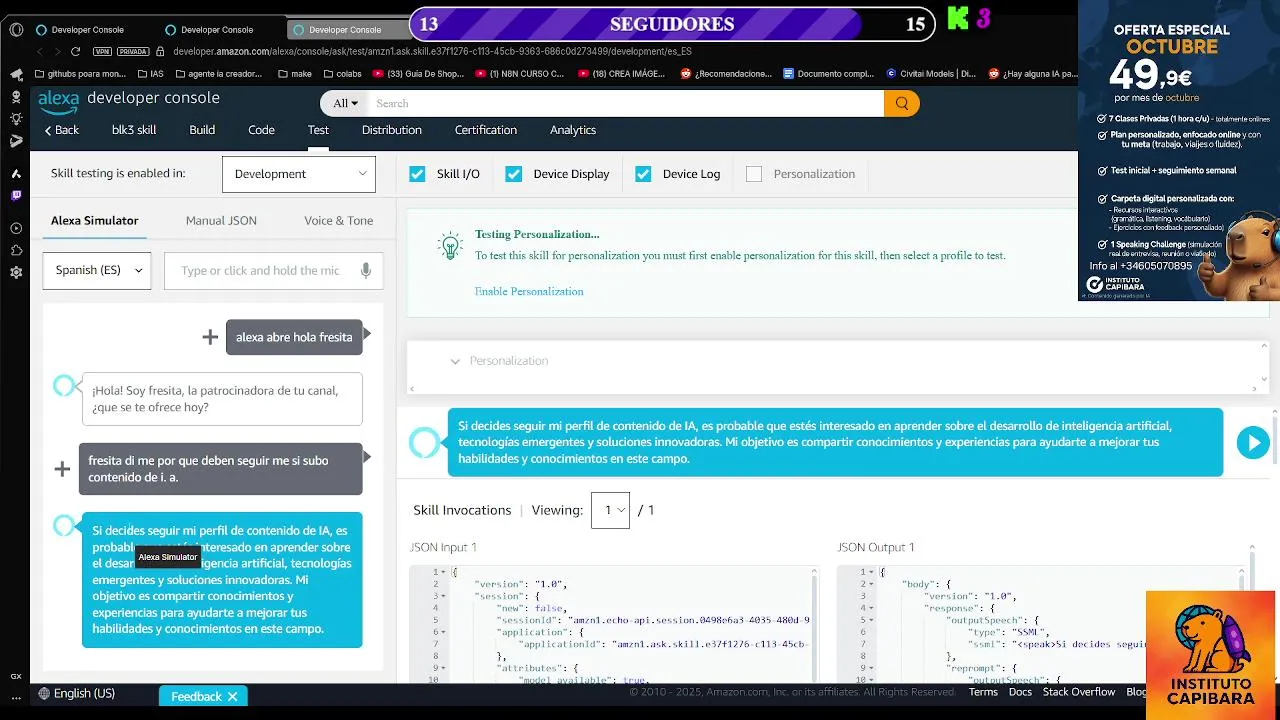Open the sidebar player icon
Screen dimensions: 1280x720
16,226
